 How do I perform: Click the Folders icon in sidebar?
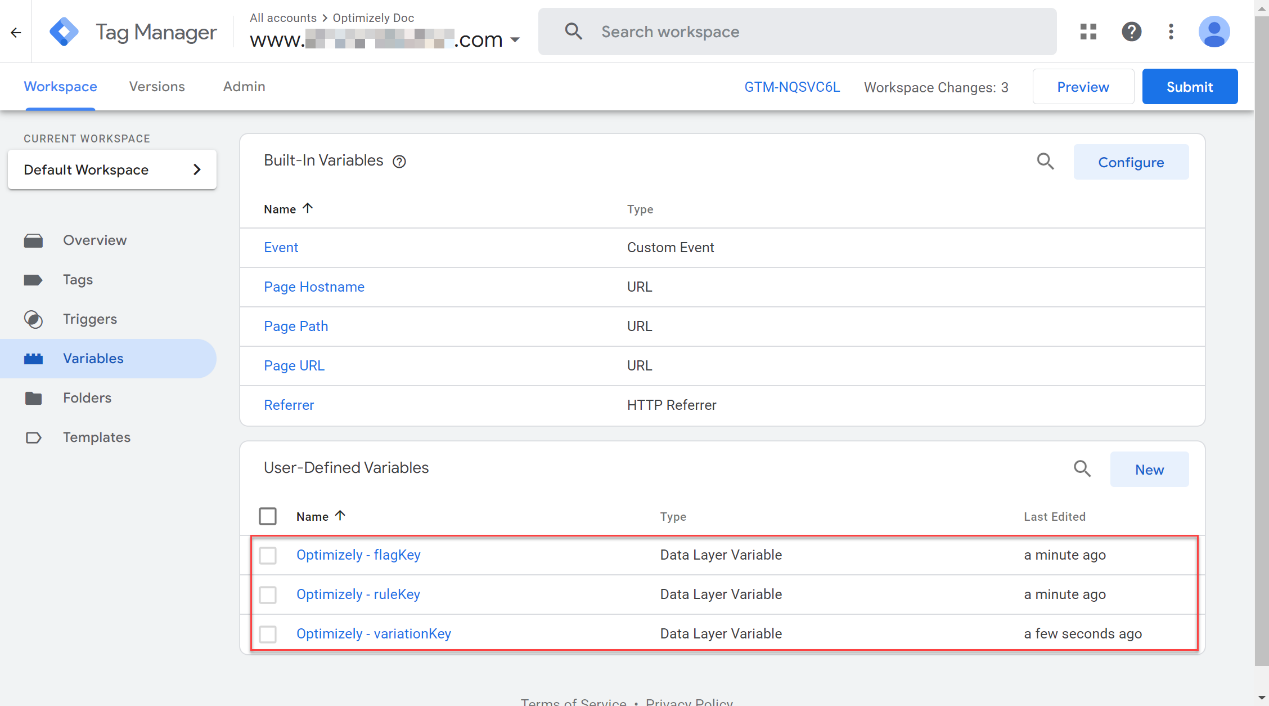pyautogui.click(x=34, y=398)
